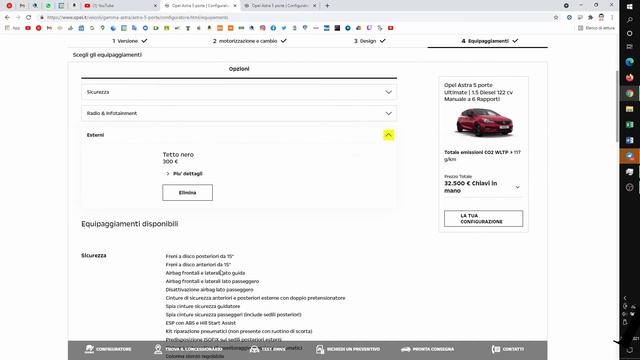Screen dimensions: 640x360
Task: Collapse the Esterni section chevron
Action: [x=389, y=135]
